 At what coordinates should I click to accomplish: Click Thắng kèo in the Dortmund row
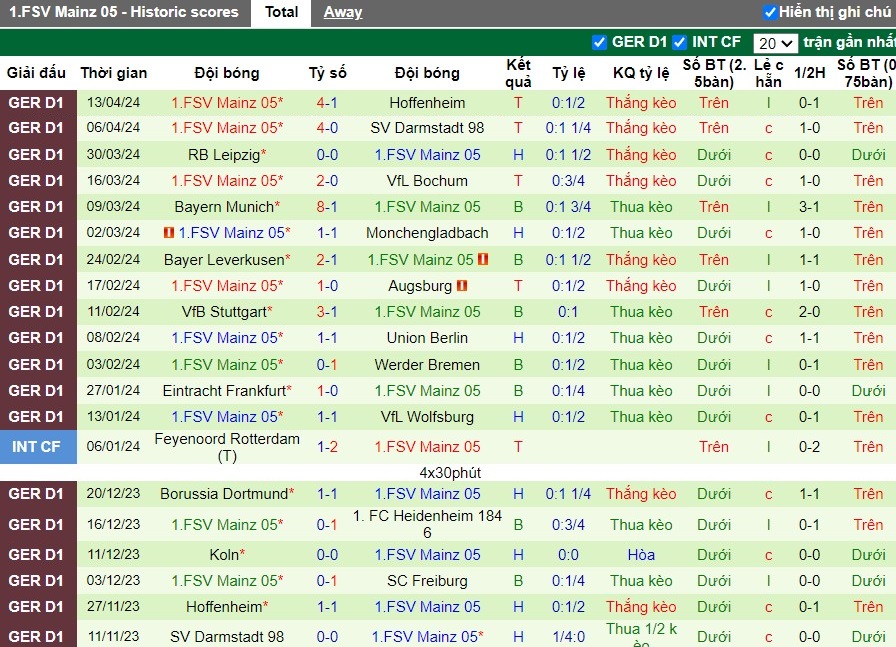point(641,494)
